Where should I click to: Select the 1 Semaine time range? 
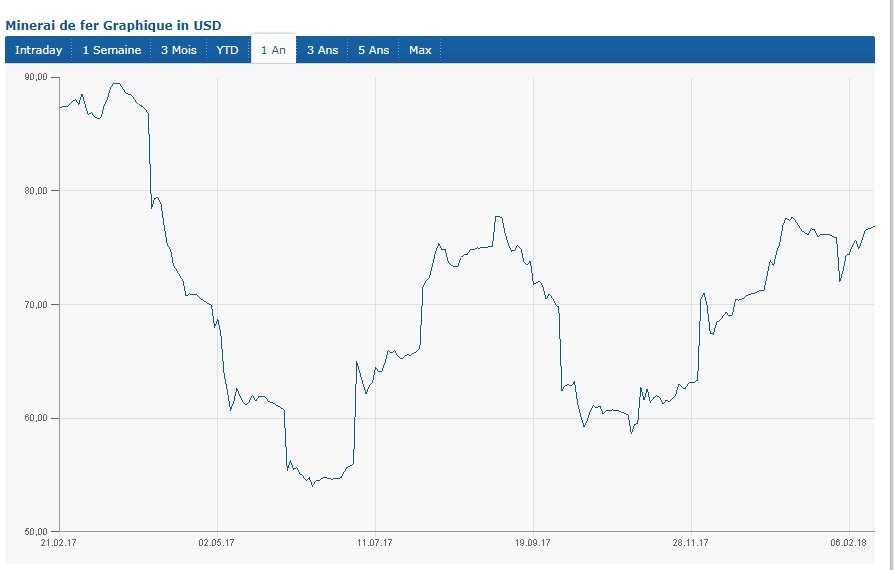(x=112, y=50)
